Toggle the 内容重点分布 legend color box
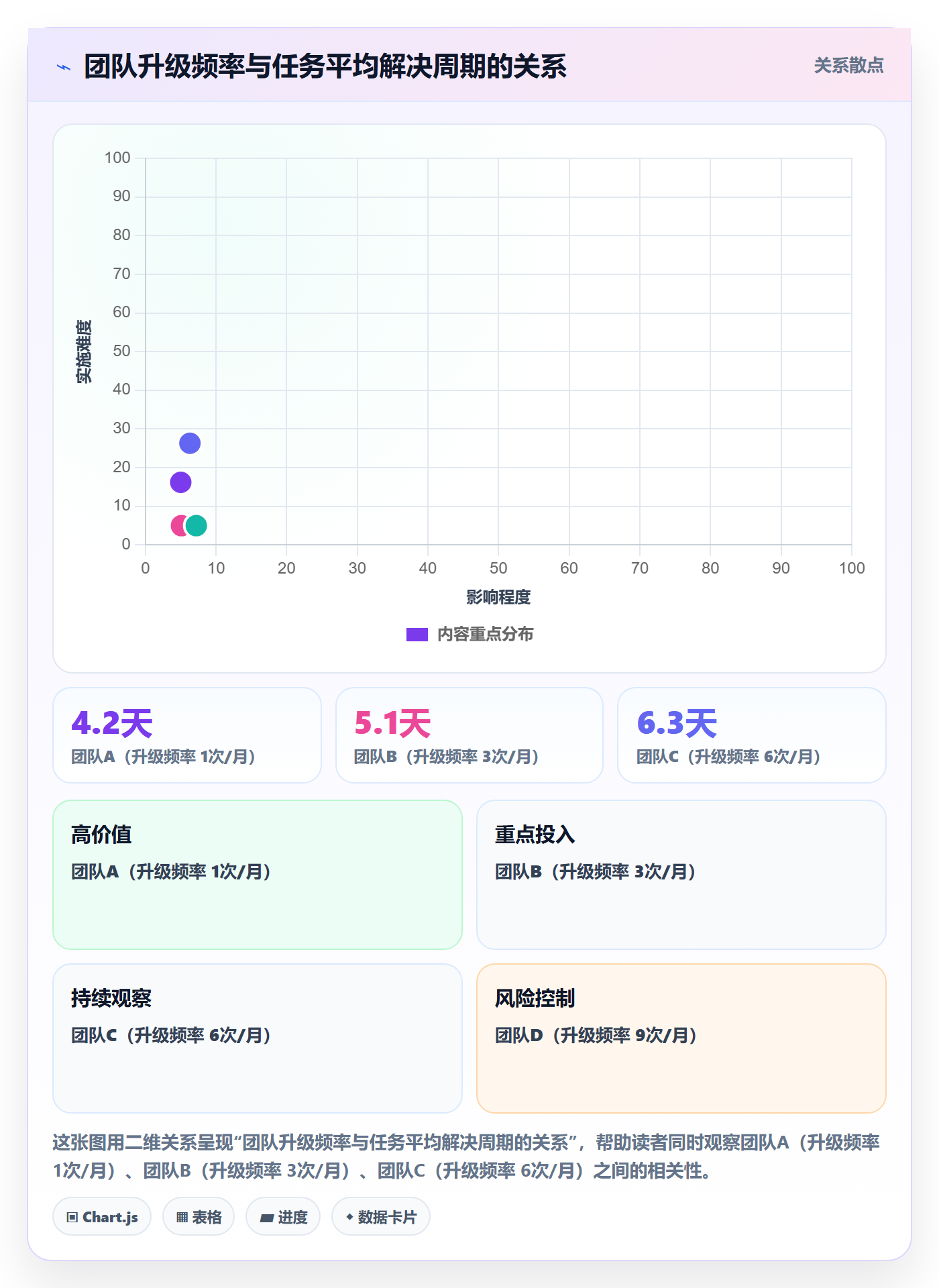Image resolution: width=939 pixels, height=1288 pixels. [x=417, y=635]
